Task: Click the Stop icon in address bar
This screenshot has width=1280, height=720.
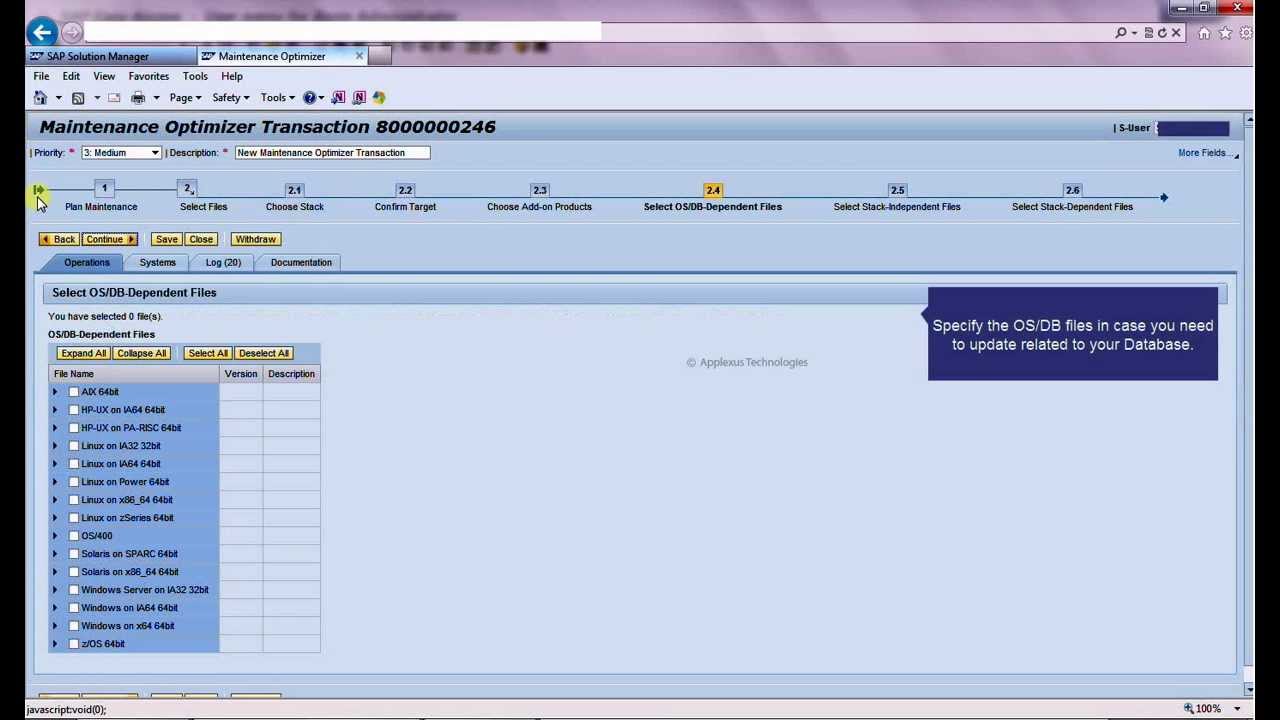Action: [x=1176, y=34]
